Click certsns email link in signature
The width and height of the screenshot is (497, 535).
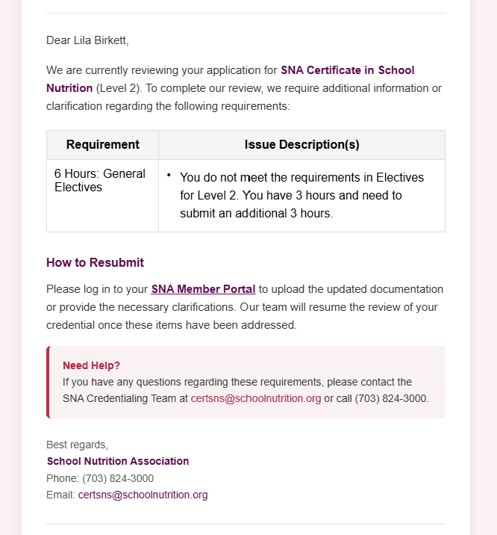click(143, 495)
